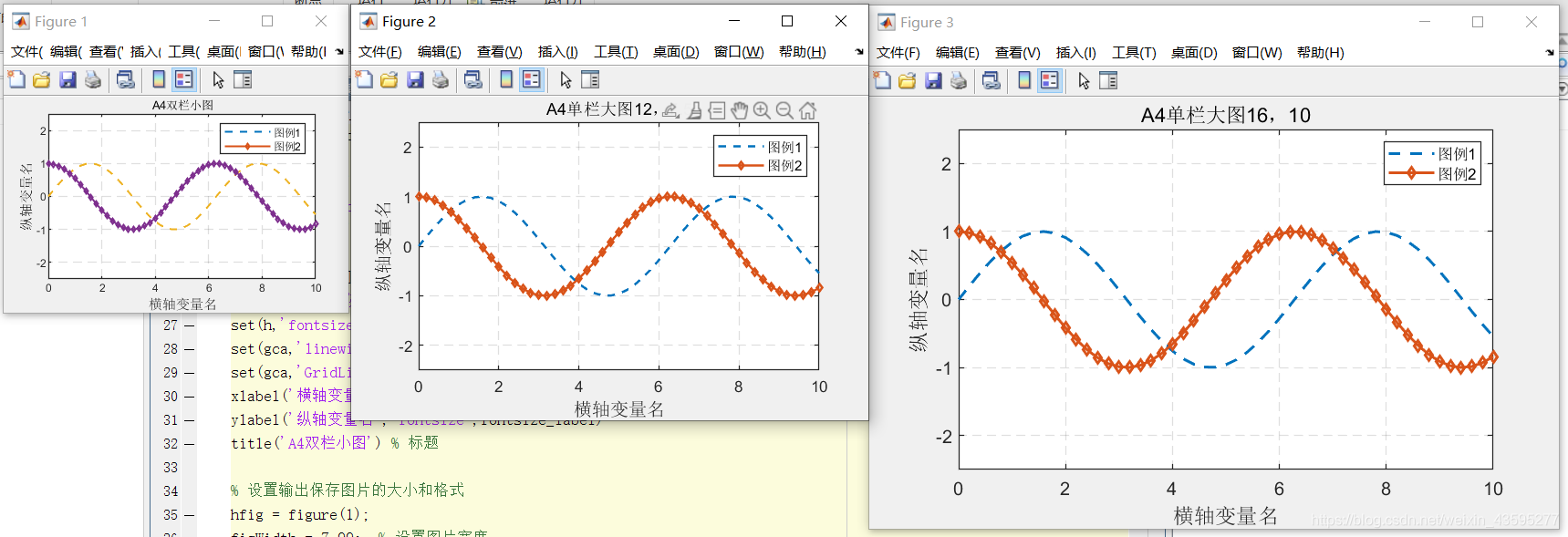Click New Figure icon in Figure 1 toolbar

[16, 79]
